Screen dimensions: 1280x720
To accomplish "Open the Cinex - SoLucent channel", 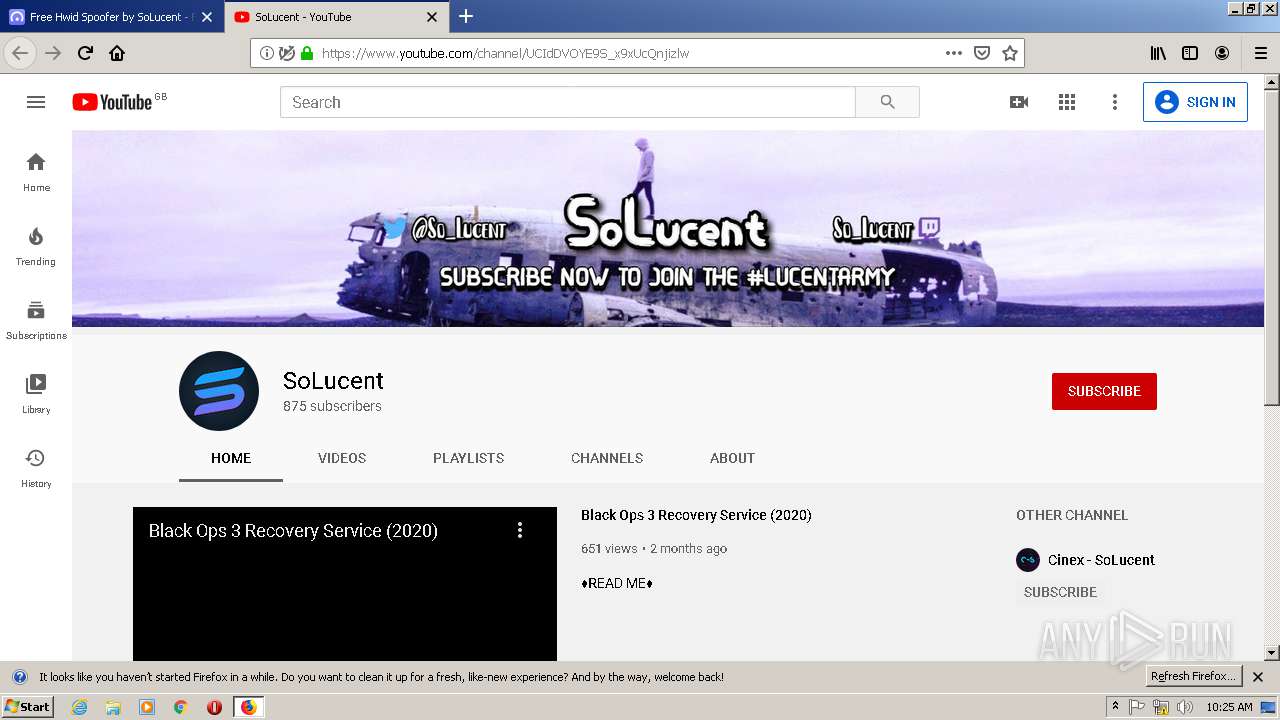I will [x=1101, y=560].
